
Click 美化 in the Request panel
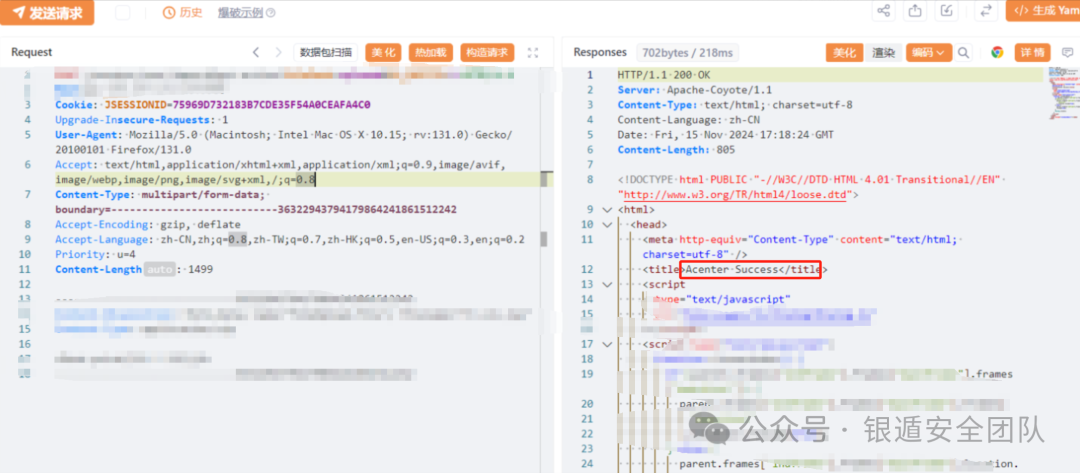tap(383, 52)
